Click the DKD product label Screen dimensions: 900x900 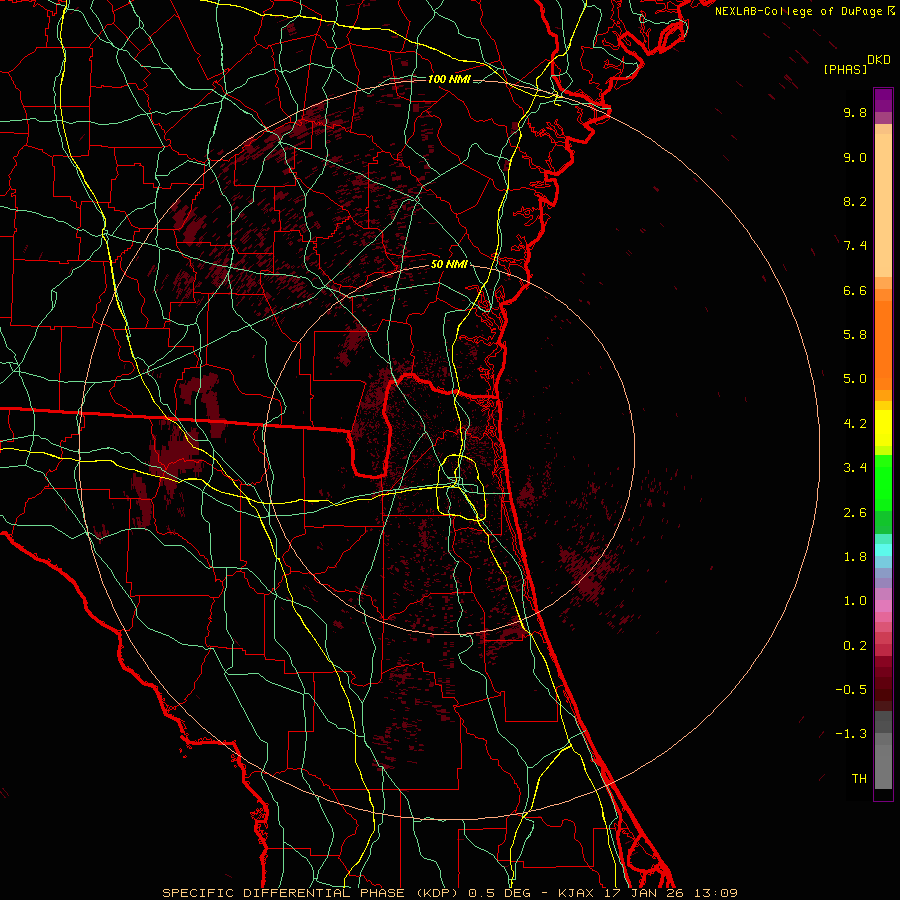(x=879, y=60)
